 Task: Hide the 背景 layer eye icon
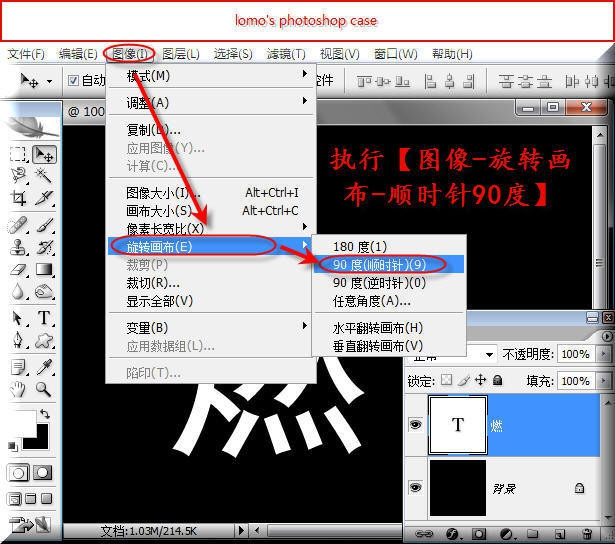pos(415,488)
